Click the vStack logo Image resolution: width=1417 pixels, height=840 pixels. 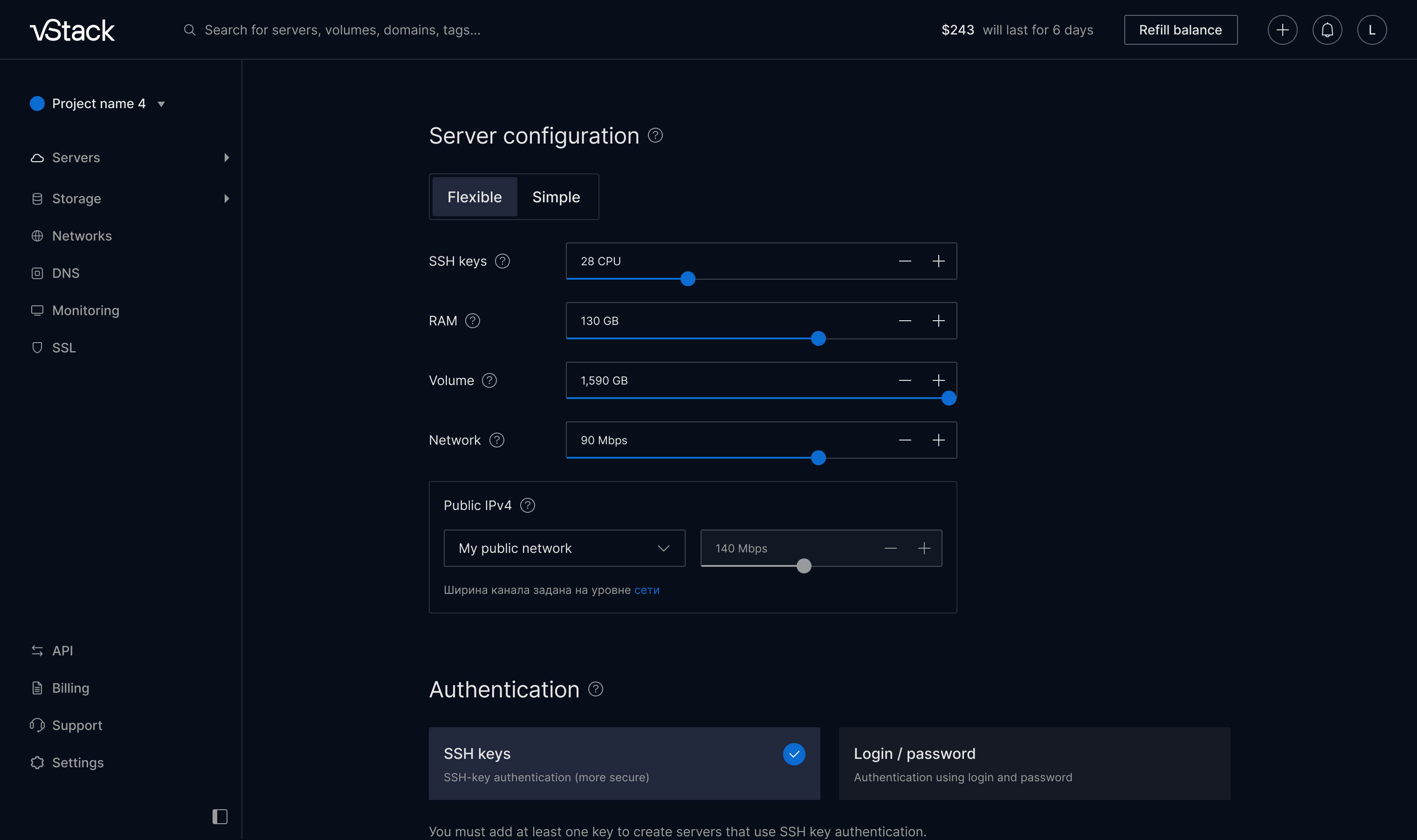(72, 30)
